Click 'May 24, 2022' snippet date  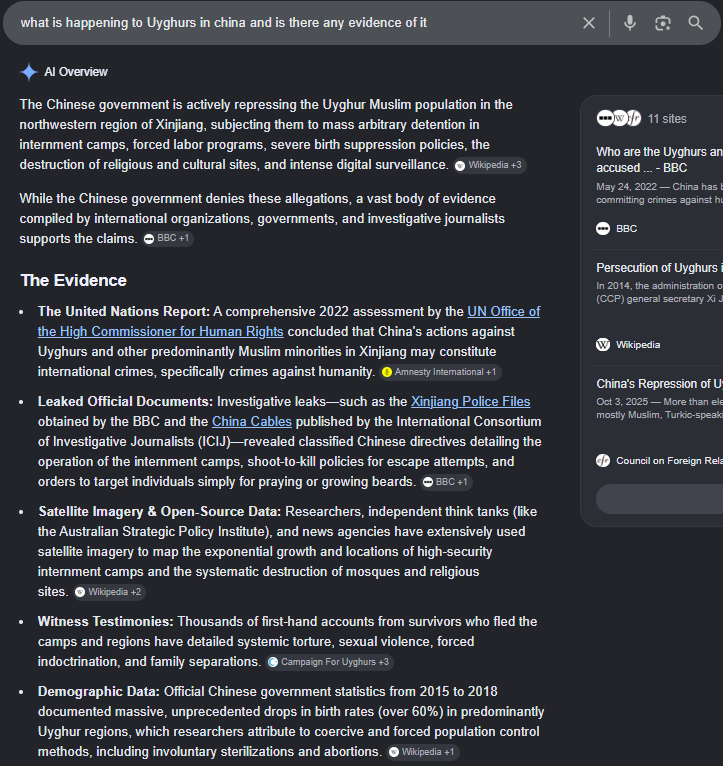click(626, 187)
